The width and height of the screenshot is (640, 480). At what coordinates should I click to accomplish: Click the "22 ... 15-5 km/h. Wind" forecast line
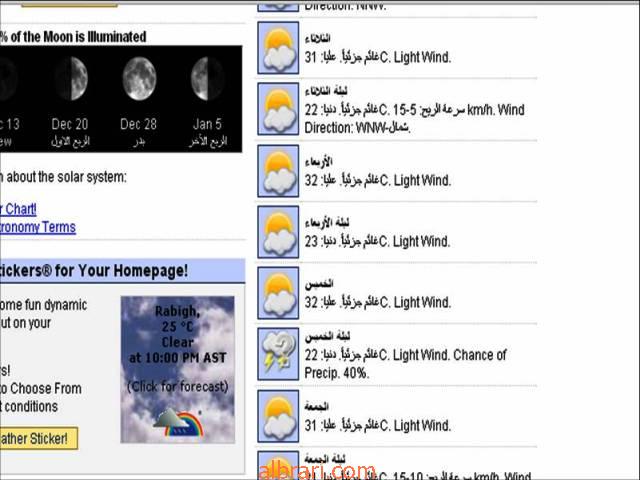tap(415, 110)
